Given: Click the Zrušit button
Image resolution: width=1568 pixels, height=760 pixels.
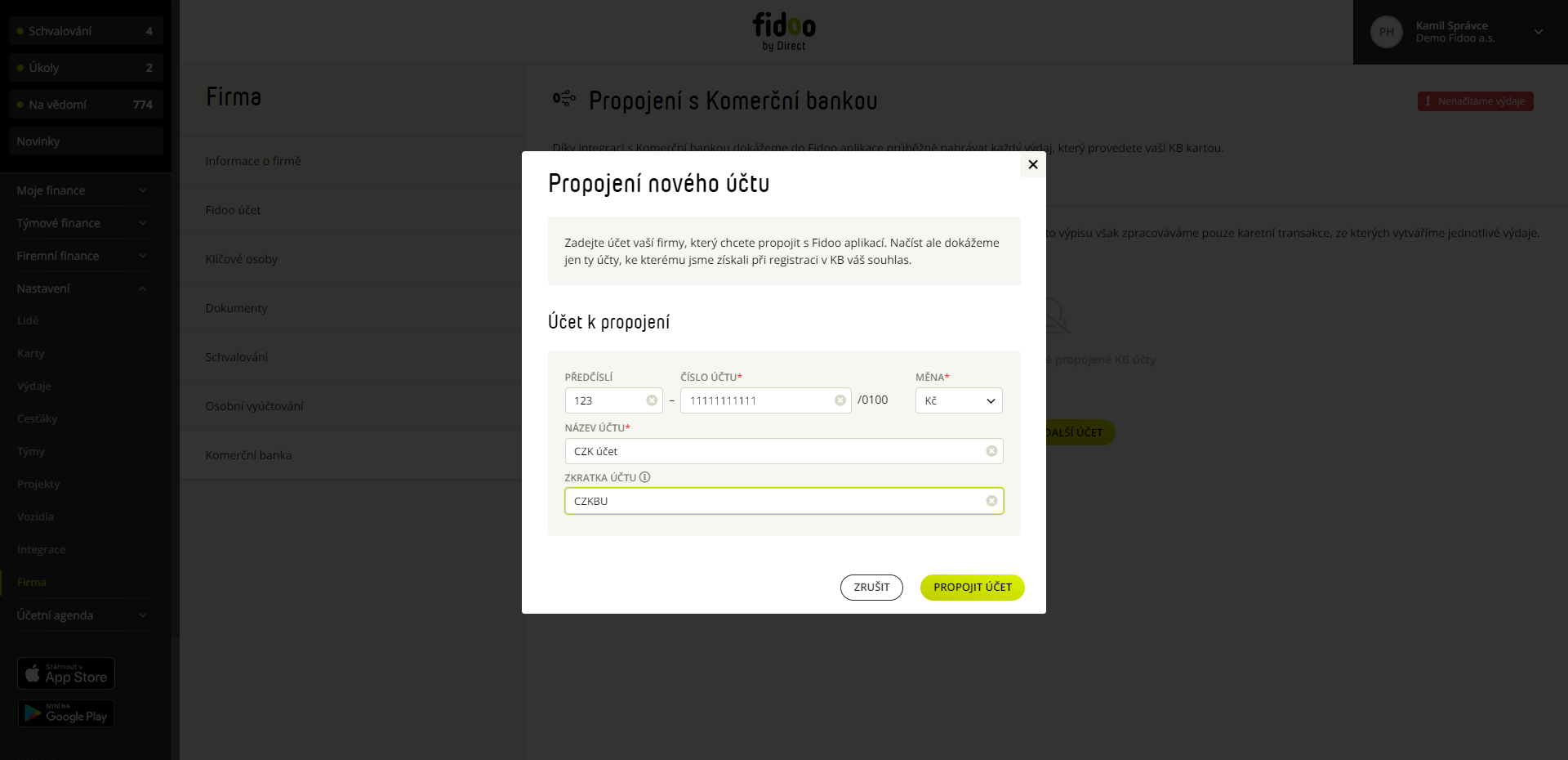Looking at the screenshot, I should click(871, 588).
